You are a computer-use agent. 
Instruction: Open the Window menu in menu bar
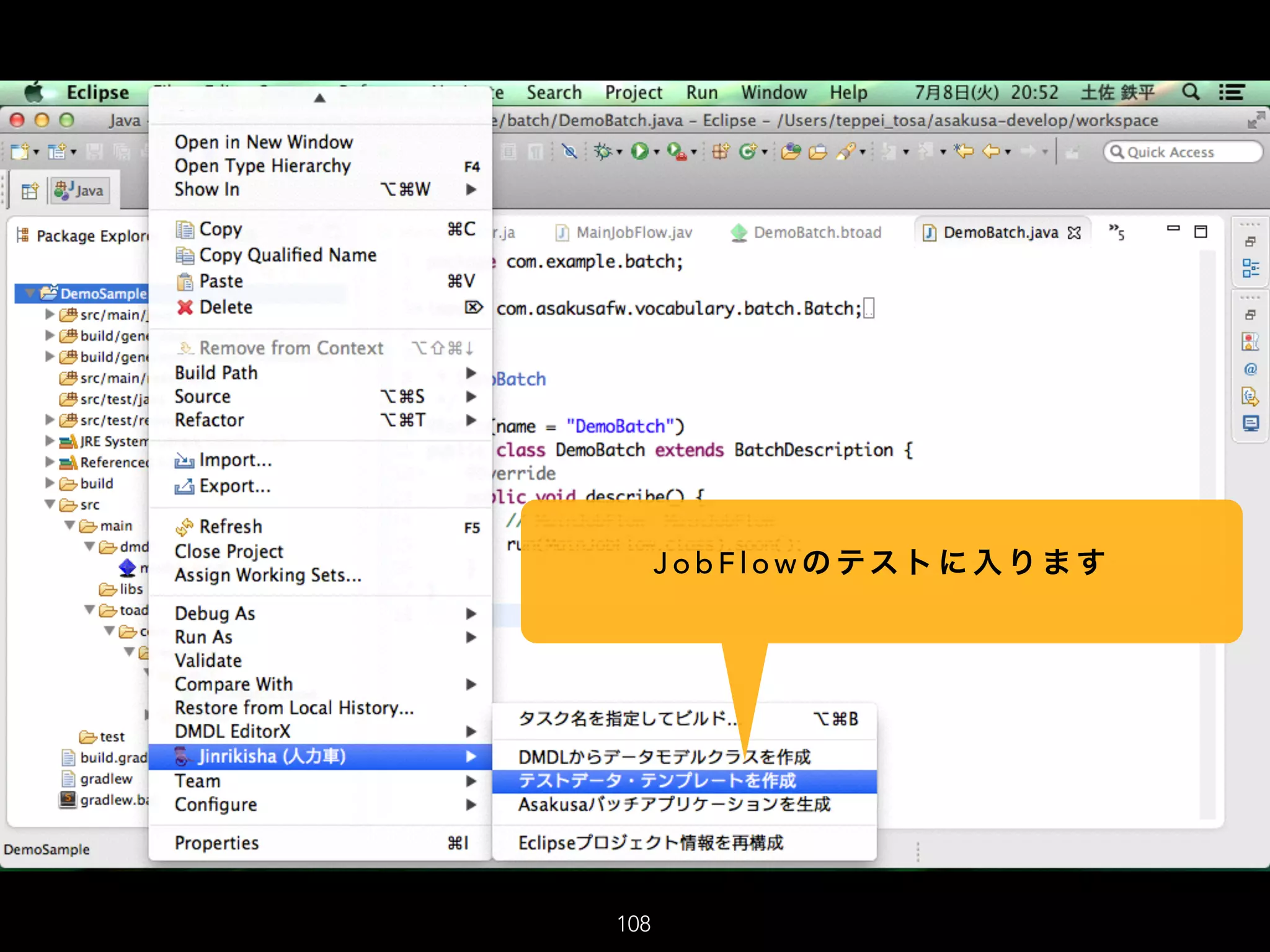click(773, 93)
